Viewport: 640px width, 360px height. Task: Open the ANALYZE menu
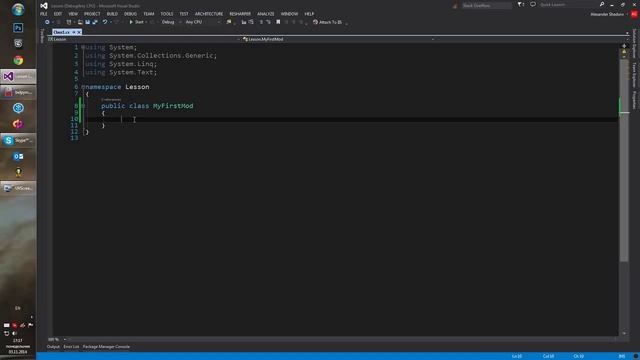(265, 14)
